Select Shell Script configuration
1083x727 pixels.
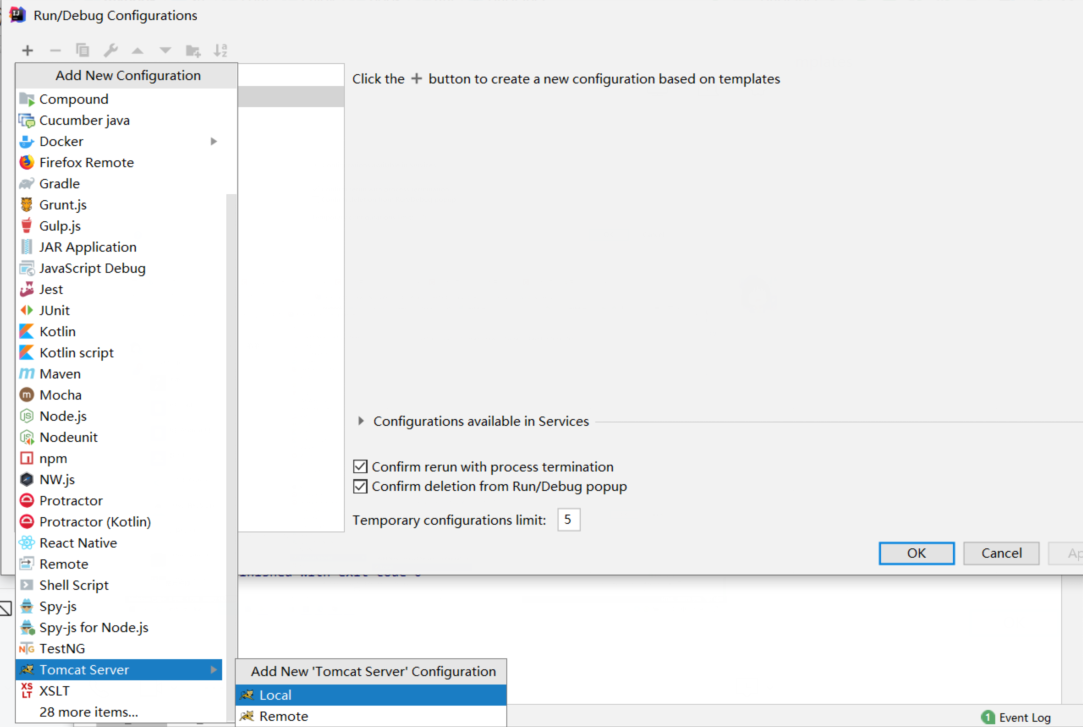(121, 585)
